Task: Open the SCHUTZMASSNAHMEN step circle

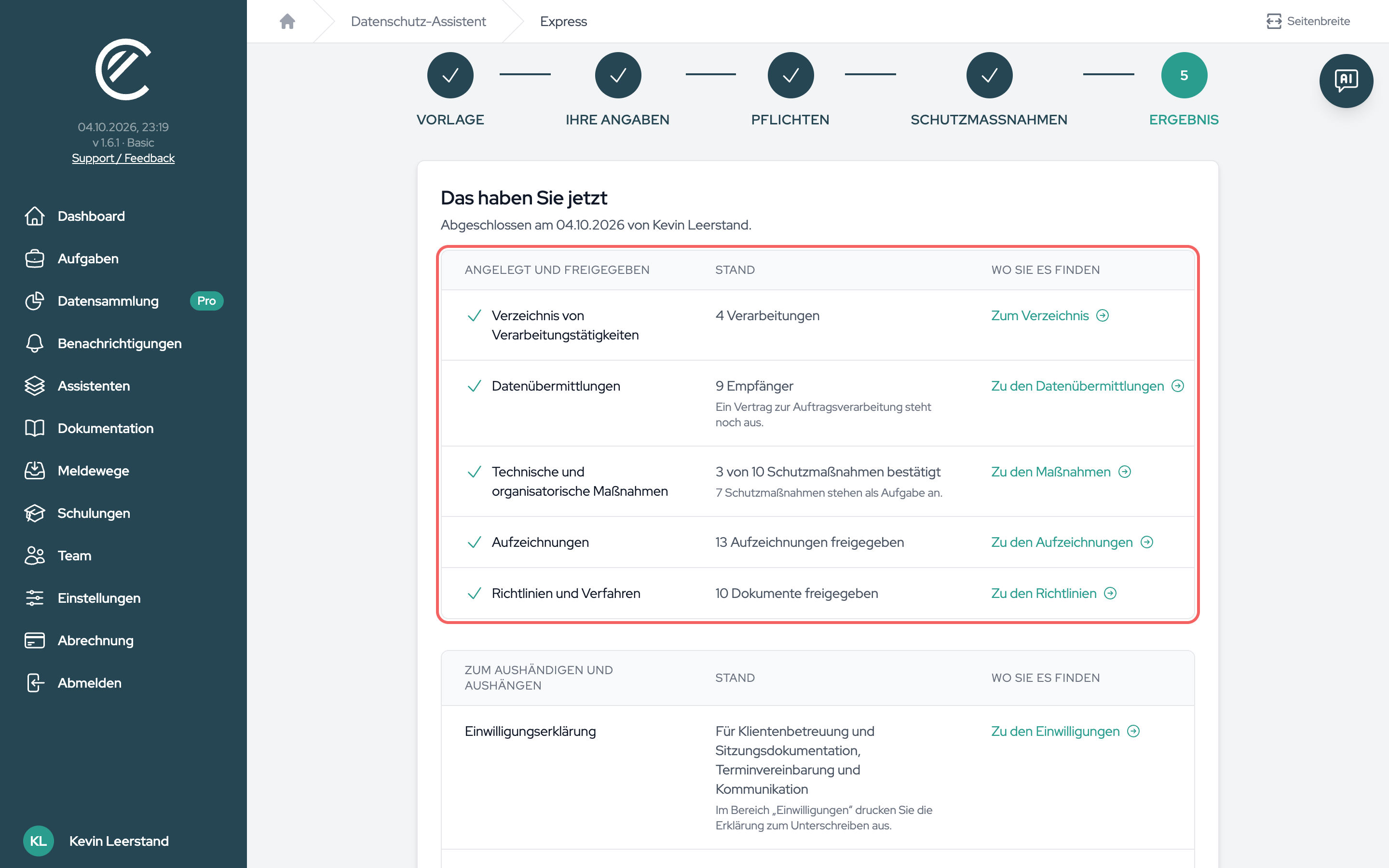Action: tap(989, 75)
